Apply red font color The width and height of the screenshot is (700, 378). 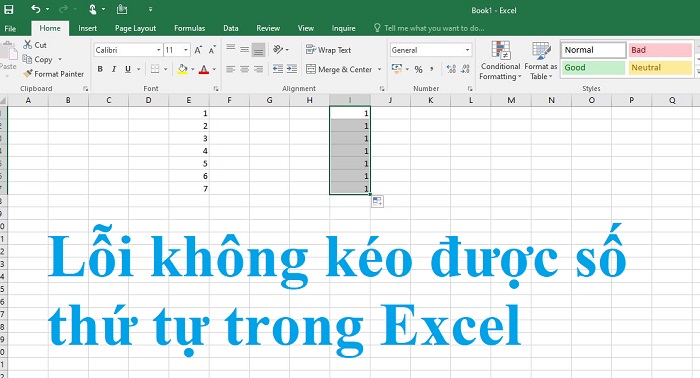[204, 69]
